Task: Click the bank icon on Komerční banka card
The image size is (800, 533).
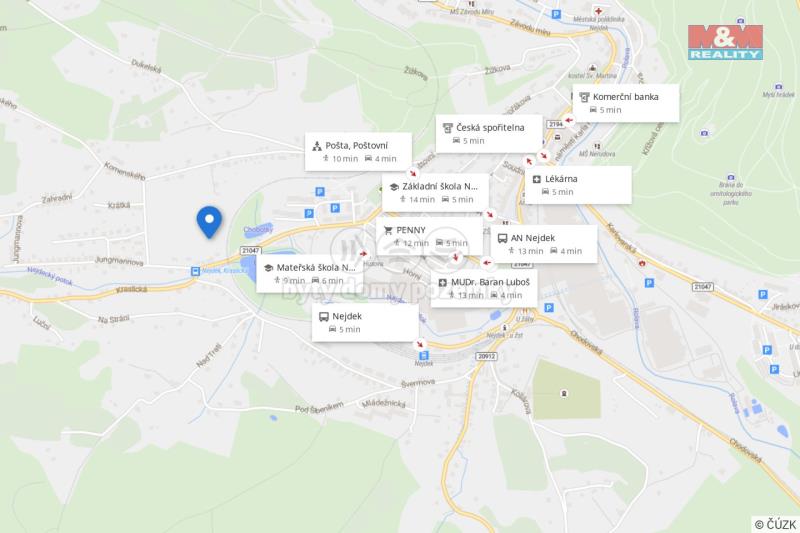Action: [585, 97]
